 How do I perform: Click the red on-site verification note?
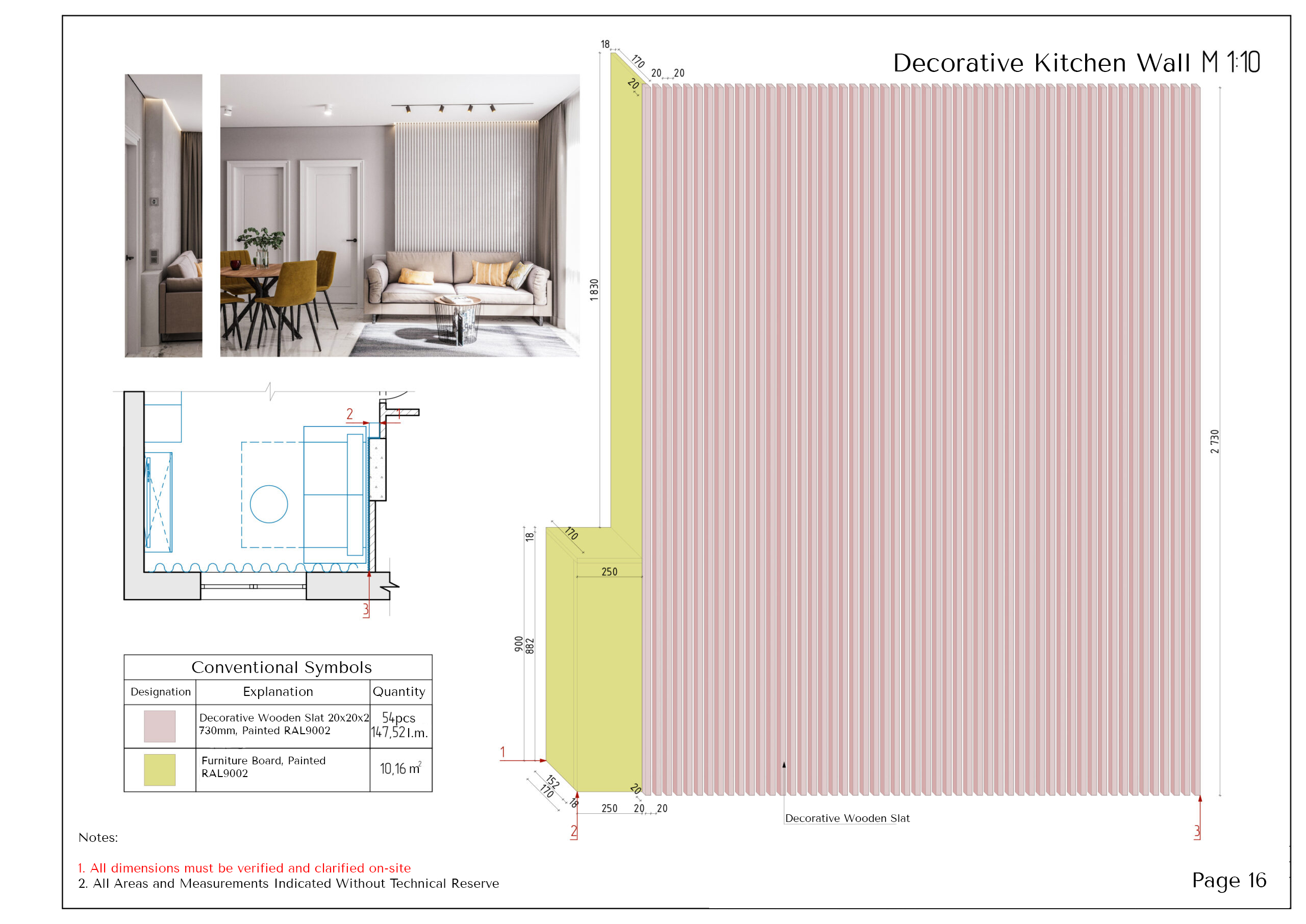click(244, 868)
